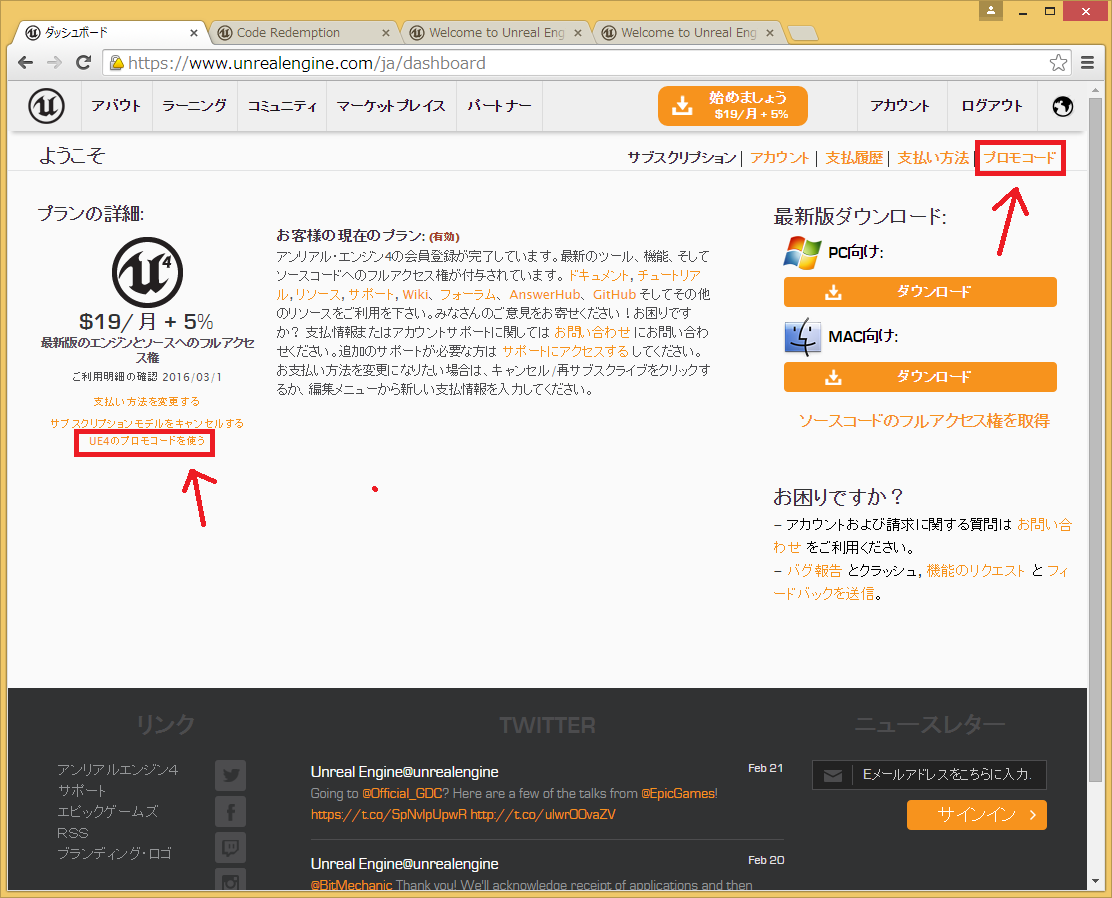Screen dimensions: 1112x898
Task: Click the Twitter icon in footer
Action: click(230, 775)
